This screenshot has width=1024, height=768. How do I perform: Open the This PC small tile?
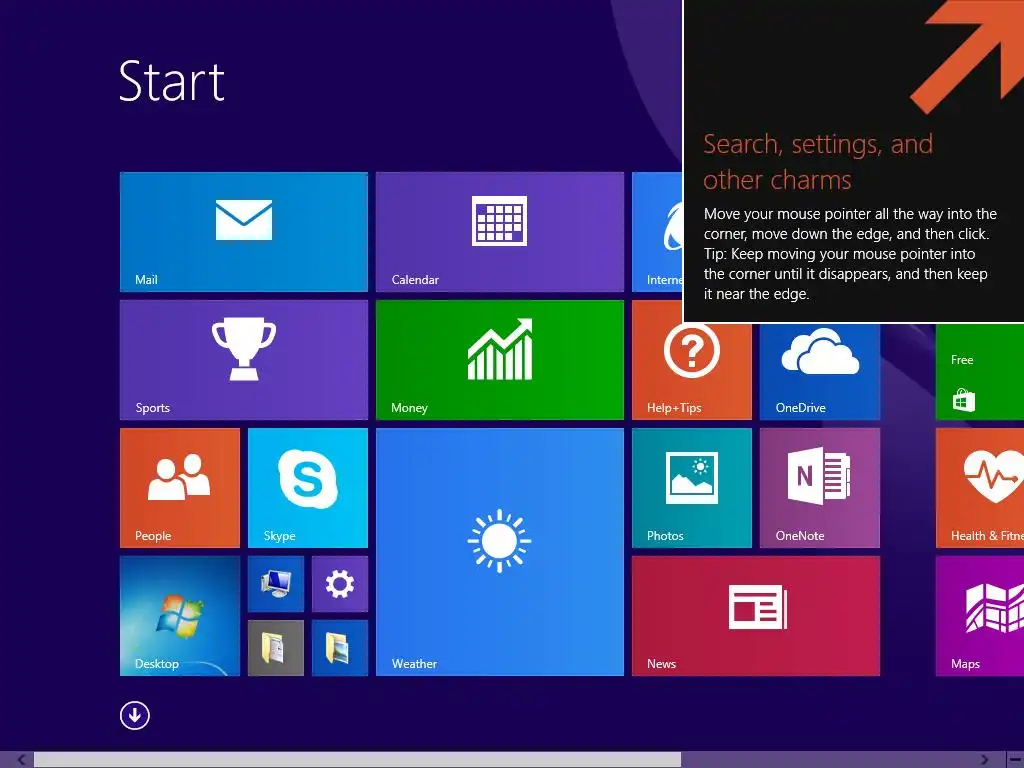(x=276, y=584)
